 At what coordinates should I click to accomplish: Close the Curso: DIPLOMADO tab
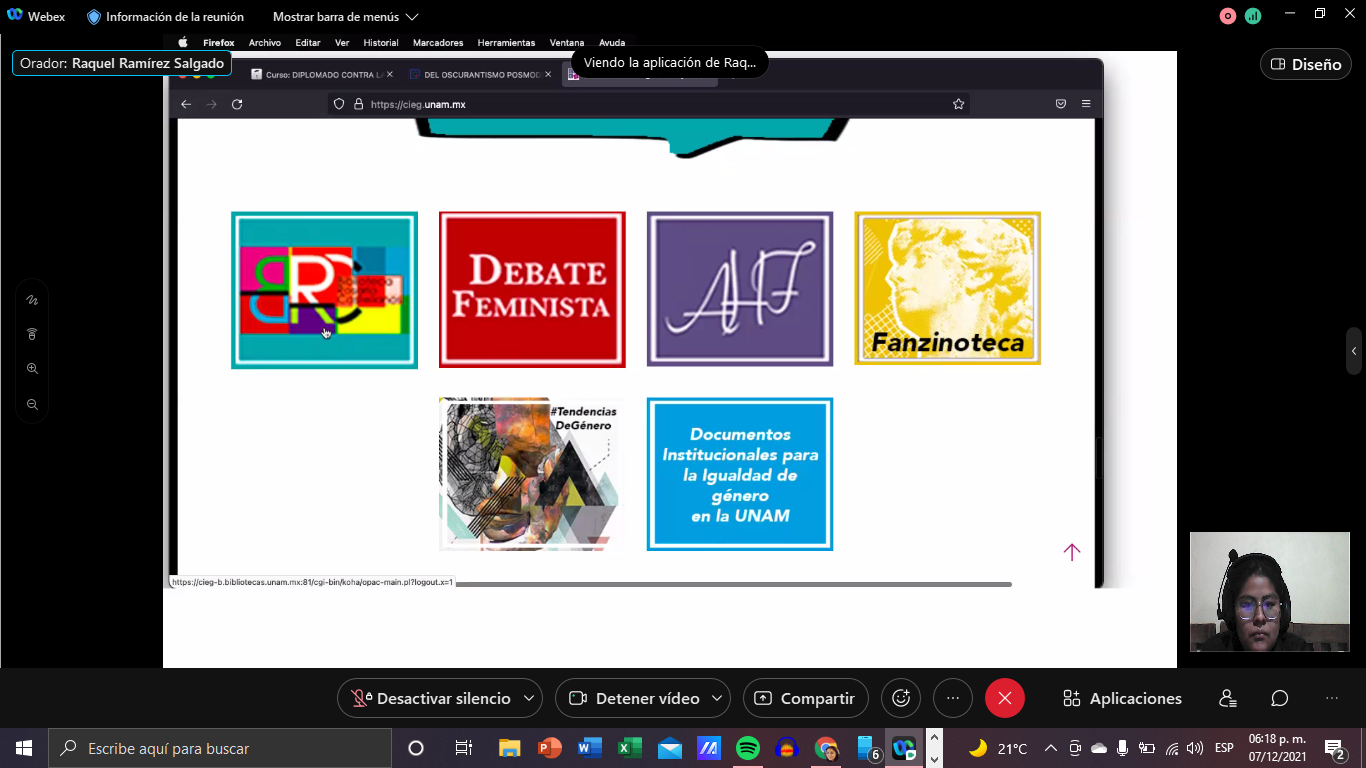(x=389, y=74)
